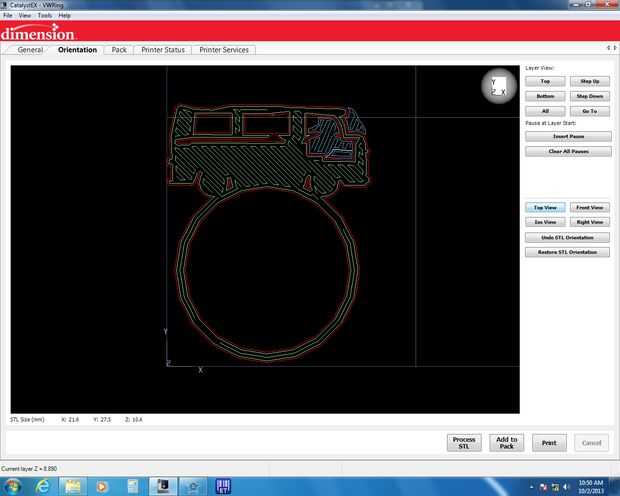This screenshot has height=496, width=620.
Task: Click the Step Up layer button
Action: 590,81
